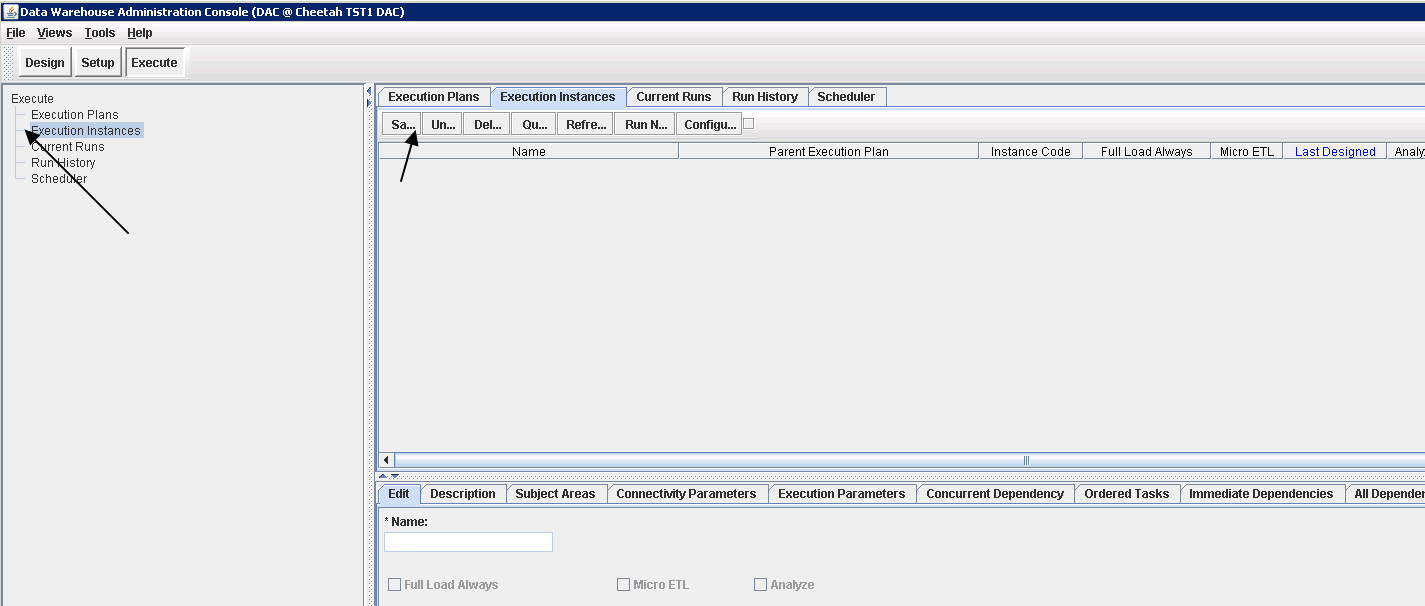Toggle the Micro ETL checkbox
This screenshot has height=606, width=1425.
623,584
